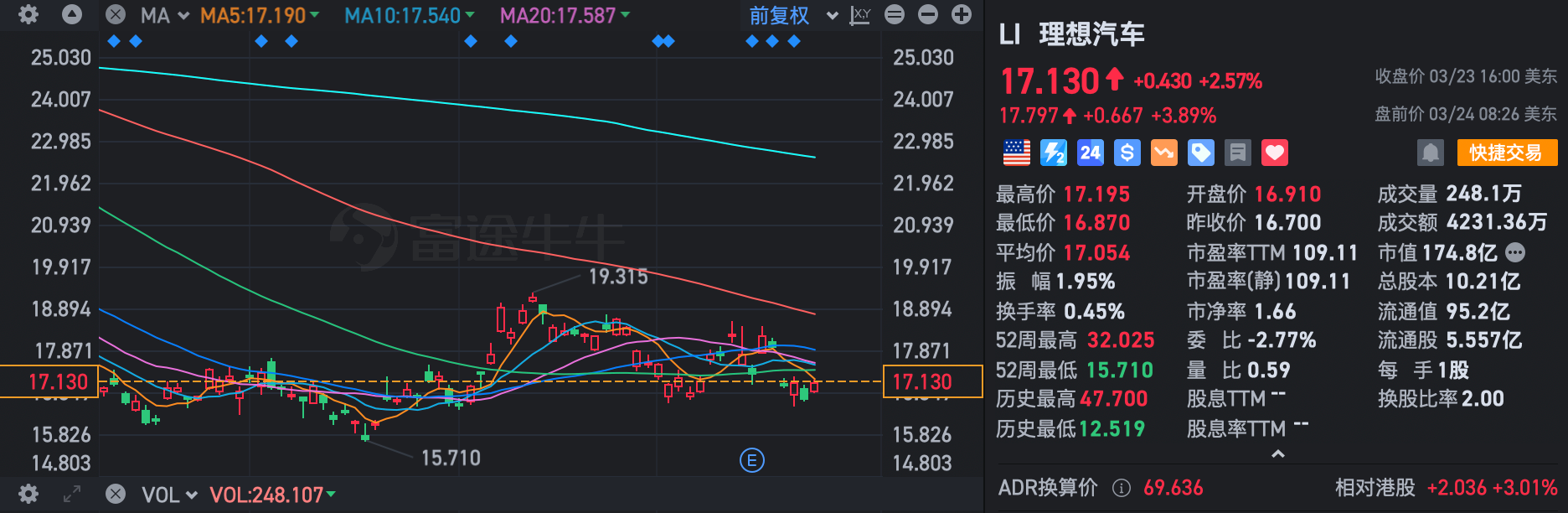Screen dimensions: 1568x513
Task: Click the 历史最高 value 47.700
Action: click(1114, 399)
